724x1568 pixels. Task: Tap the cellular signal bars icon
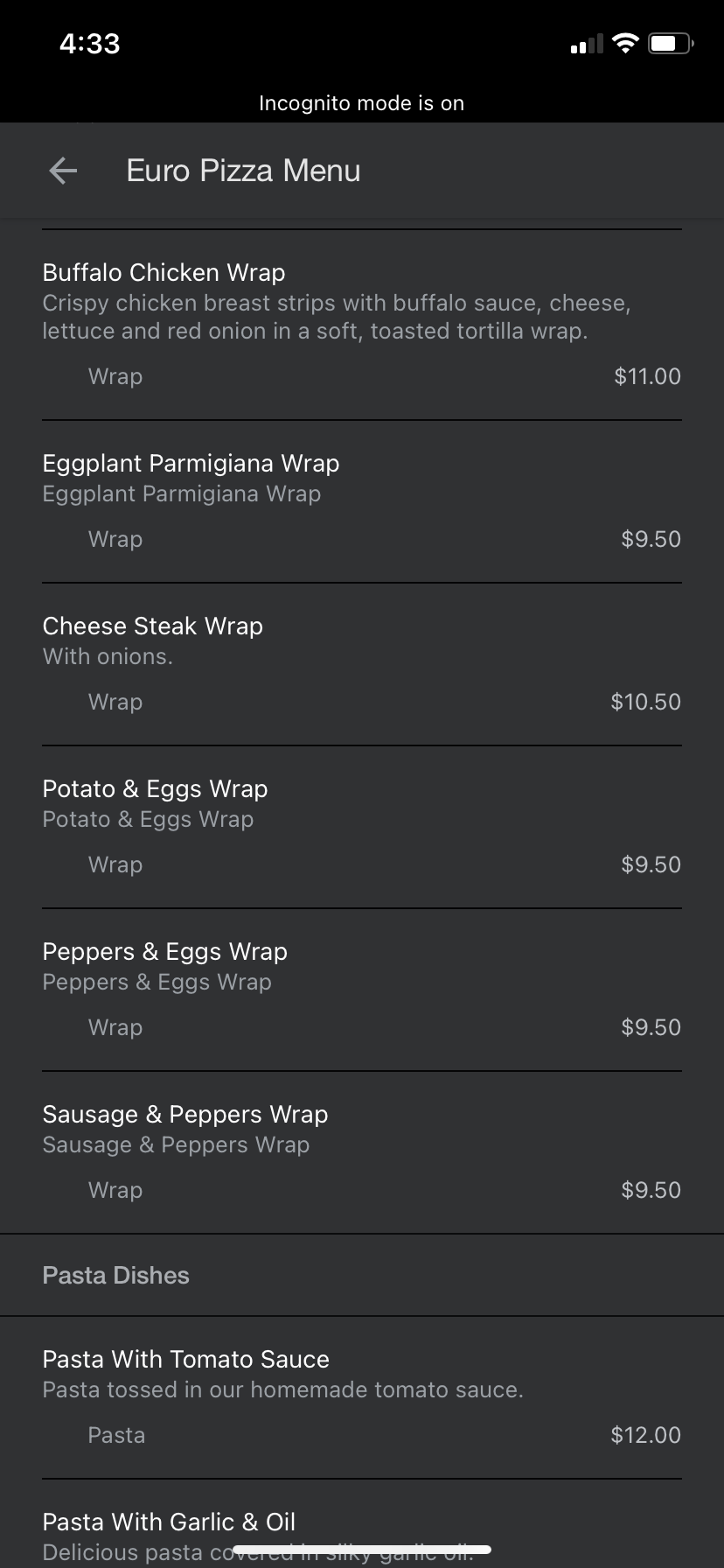click(x=586, y=44)
